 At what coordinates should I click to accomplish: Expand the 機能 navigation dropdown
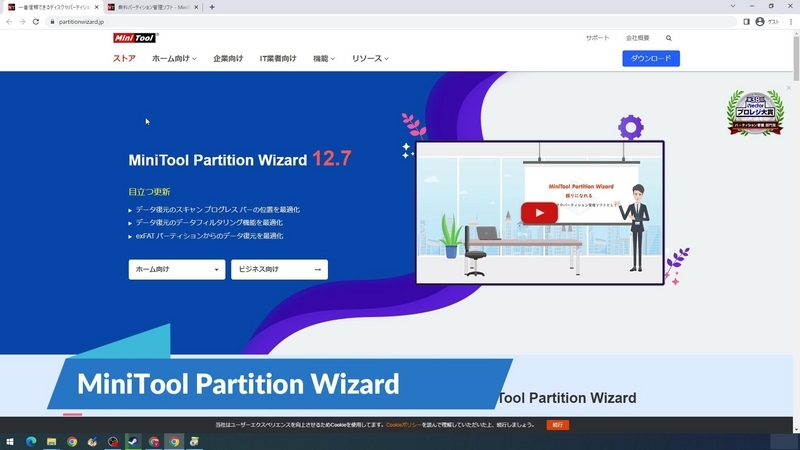pyautogui.click(x=324, y=59)
